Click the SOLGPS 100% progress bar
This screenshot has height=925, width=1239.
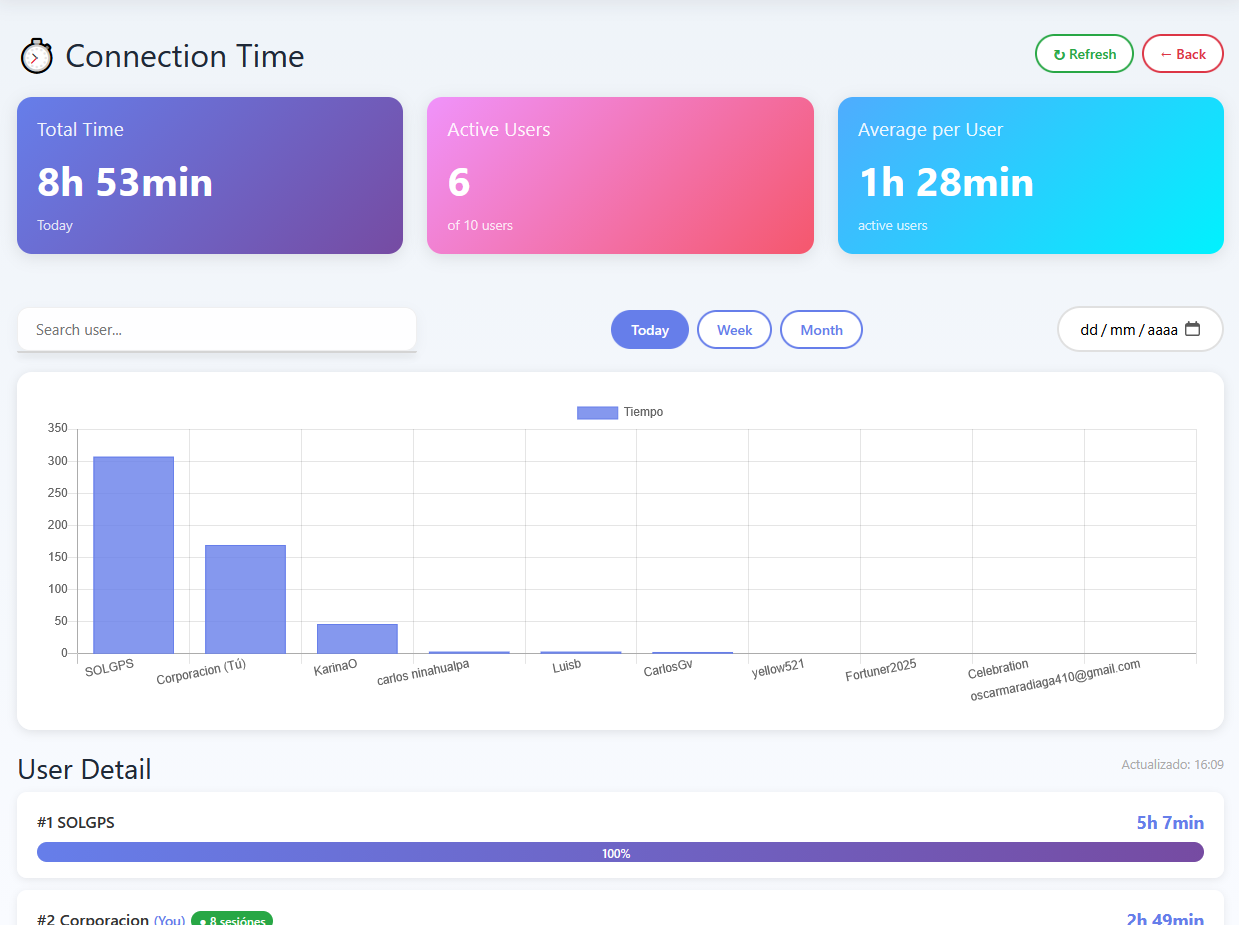point(620,852)
